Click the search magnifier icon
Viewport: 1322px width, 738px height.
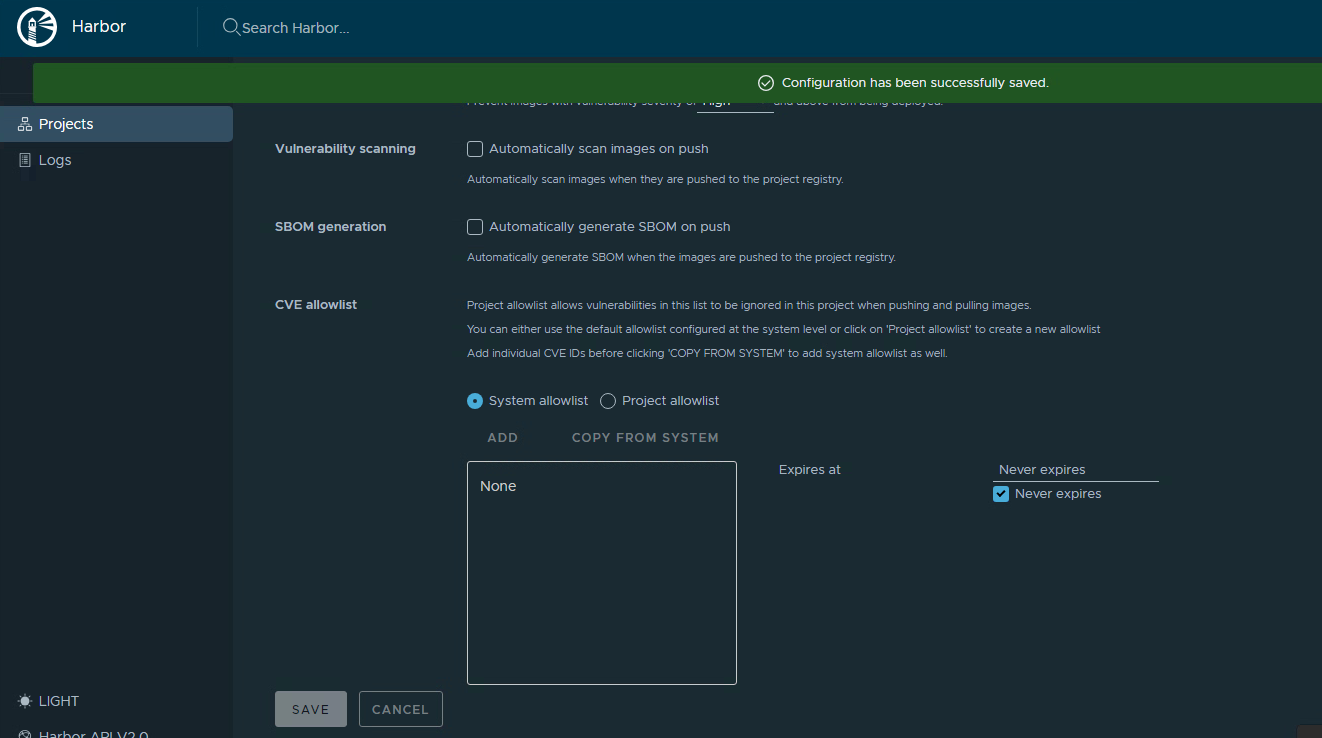click(231, 27)
